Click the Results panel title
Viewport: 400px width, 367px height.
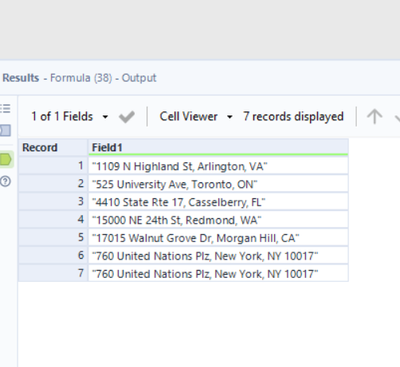(21, 78)
